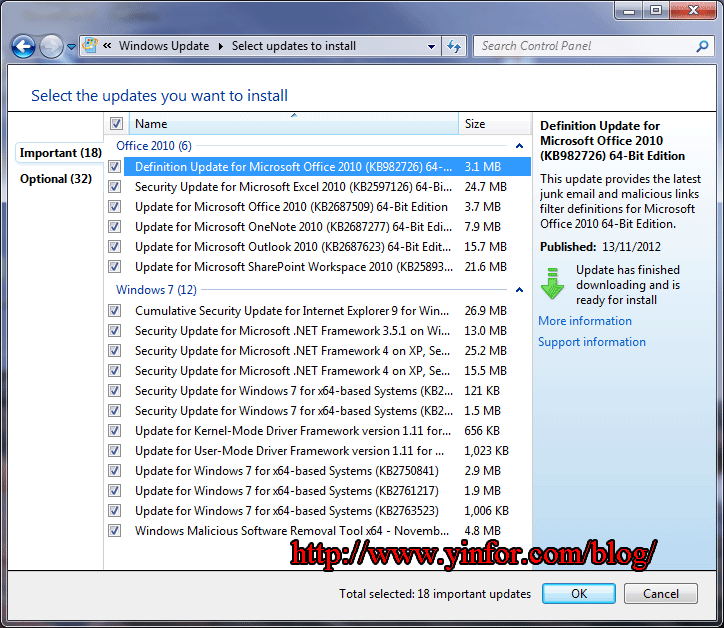Show hidden breadcrumb levels via double chevron
This screenshot has height=628, width=724.
click(x=107, y=45)
